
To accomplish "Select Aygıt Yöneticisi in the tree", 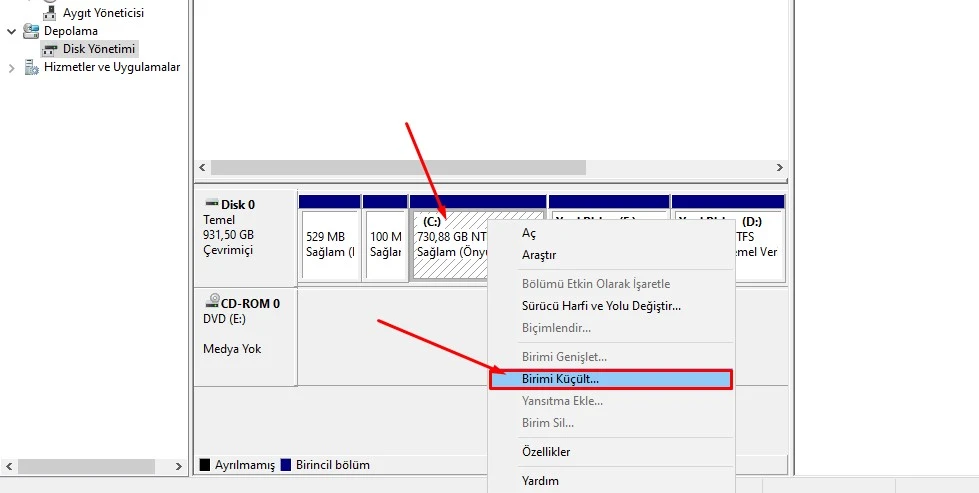I will pos(104,12).
